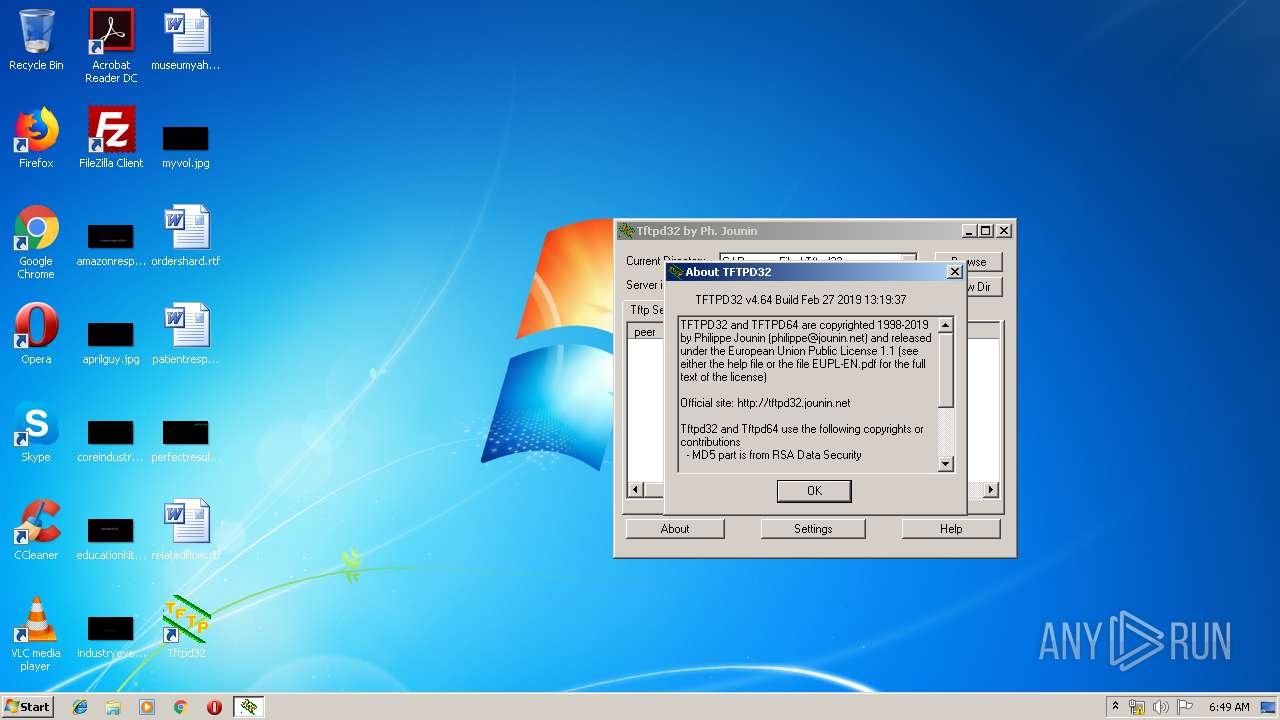Open the Action Center flag icon
This screenshot has width=1280, height=720.
1185,707
